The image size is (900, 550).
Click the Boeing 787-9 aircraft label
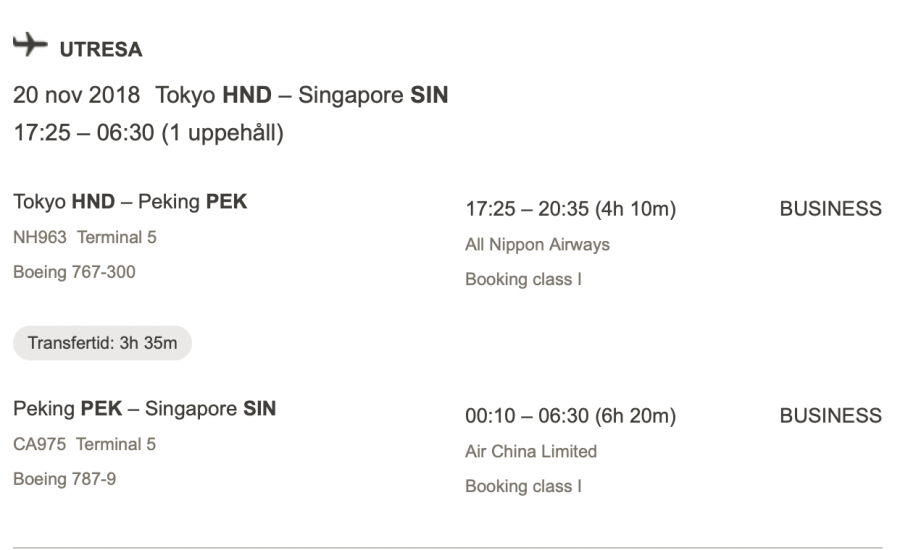click(x=64, y=479)
